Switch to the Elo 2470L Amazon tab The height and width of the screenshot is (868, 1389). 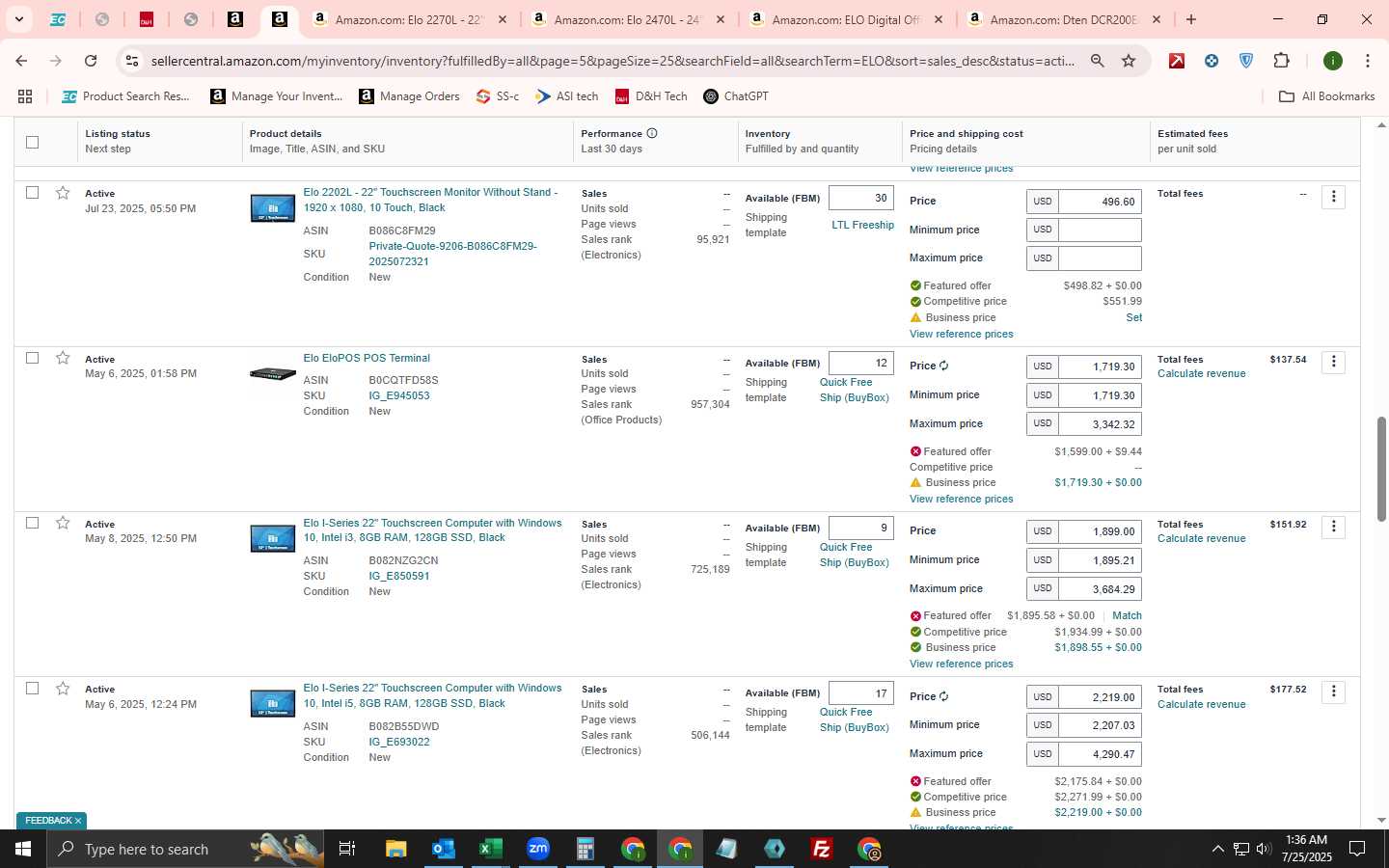click(x=627, y=19)
